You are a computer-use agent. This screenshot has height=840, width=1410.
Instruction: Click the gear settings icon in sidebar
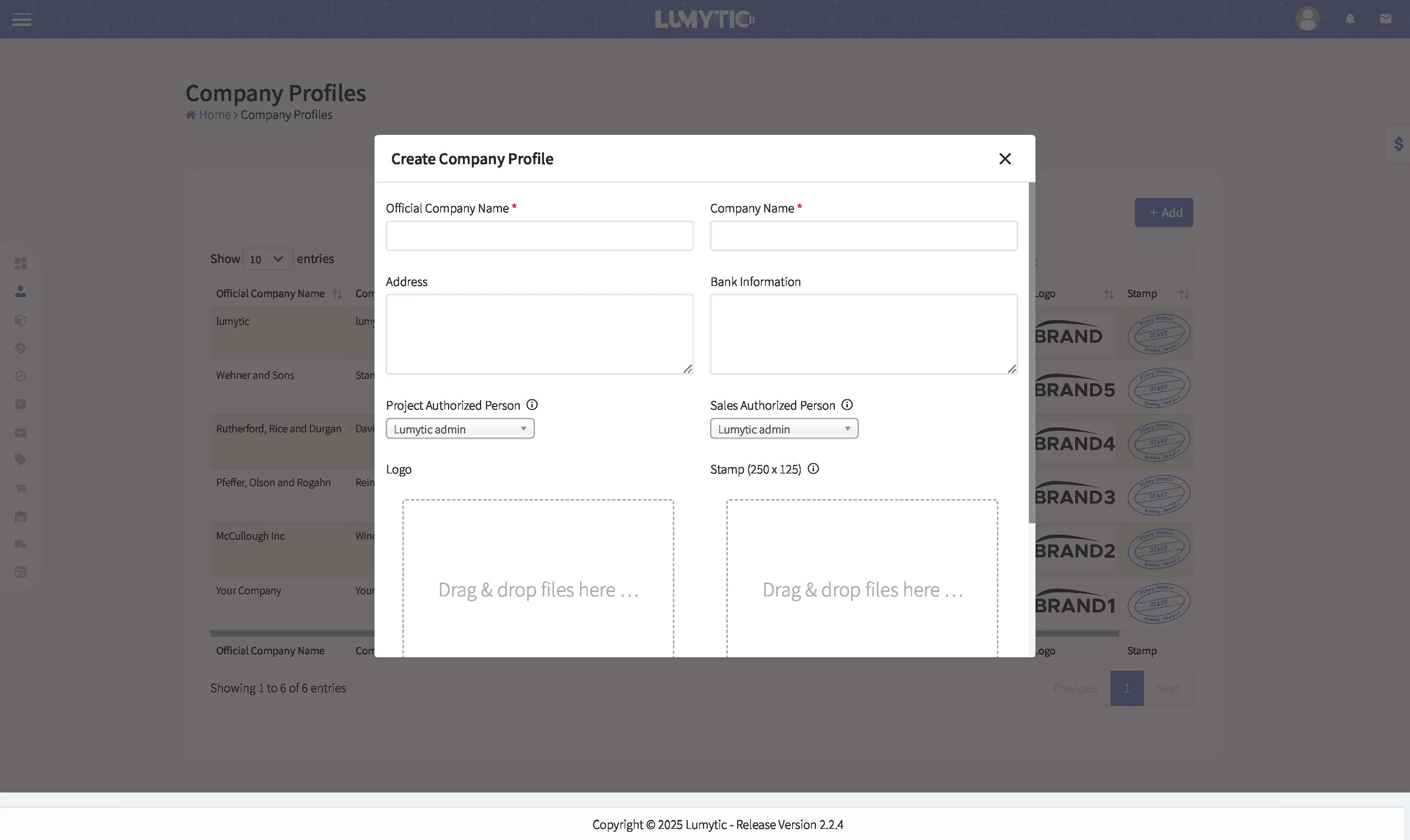(20, 348)
